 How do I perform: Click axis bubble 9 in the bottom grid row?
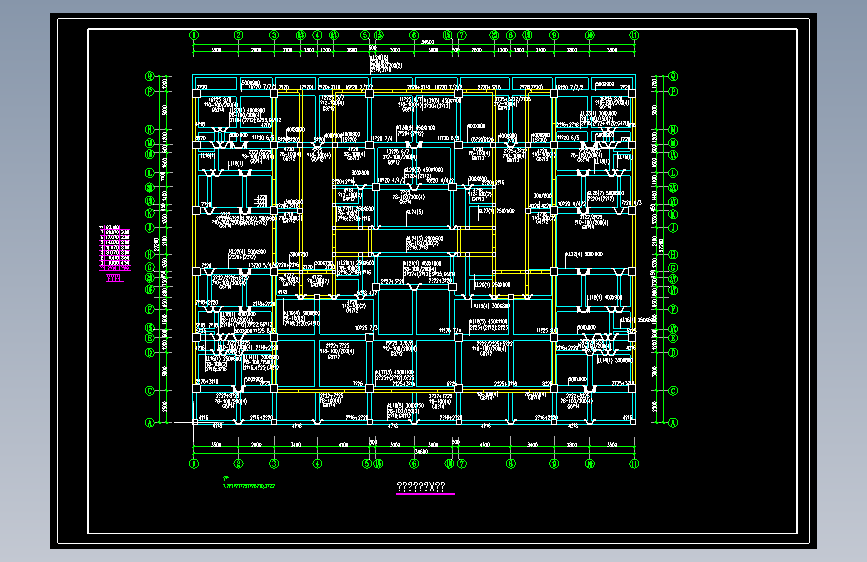click(554, 464)
